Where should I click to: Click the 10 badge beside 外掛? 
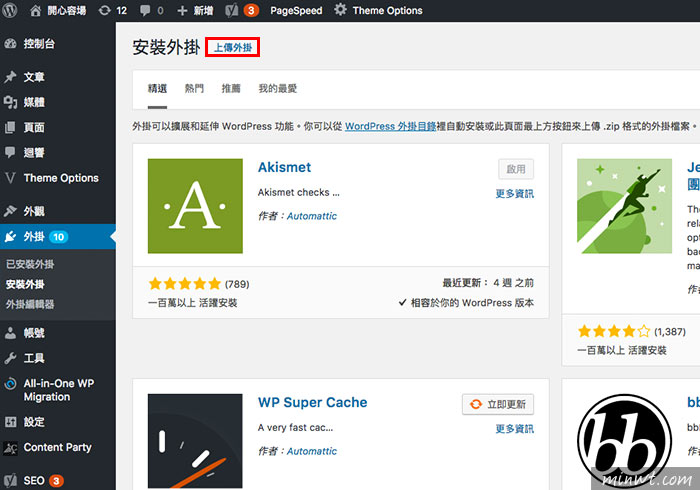[x=59, y=237]
